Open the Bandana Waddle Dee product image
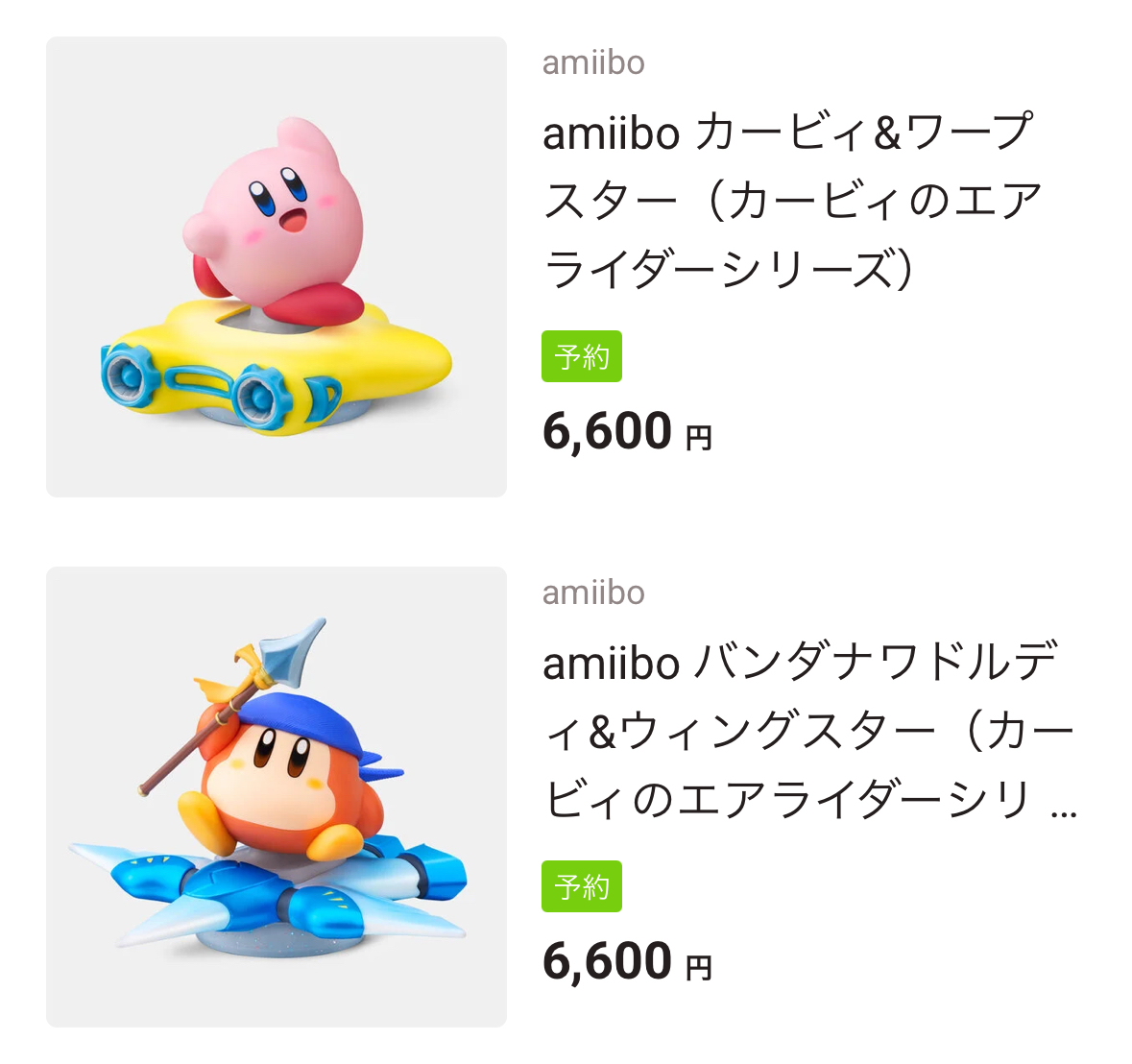The image size is (1132, 1064). click(276, 797)
